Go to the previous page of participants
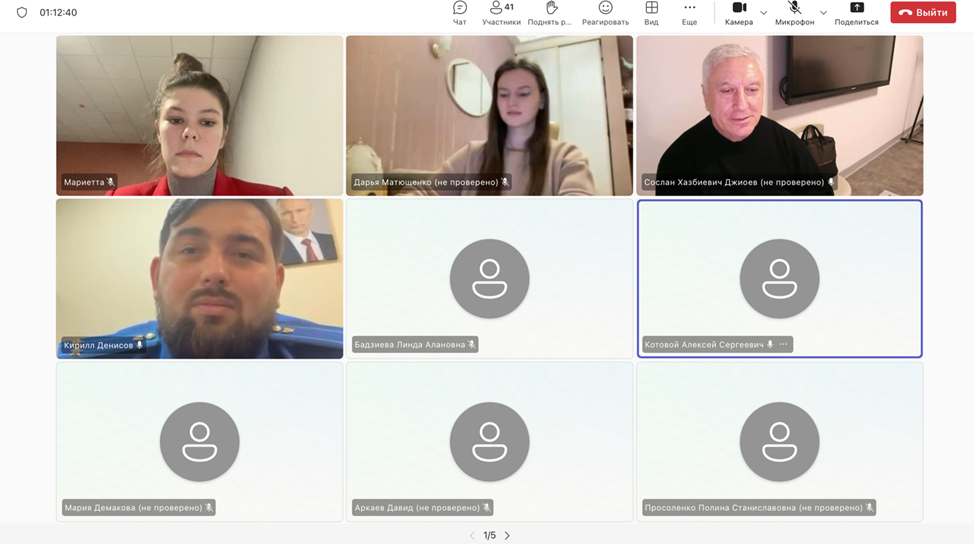The height and width of the screenshot is (544, 974). point(472,536)
